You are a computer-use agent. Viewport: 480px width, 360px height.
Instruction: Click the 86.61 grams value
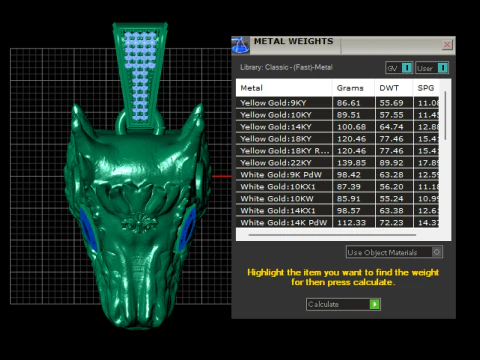click(x=348, y=103)
